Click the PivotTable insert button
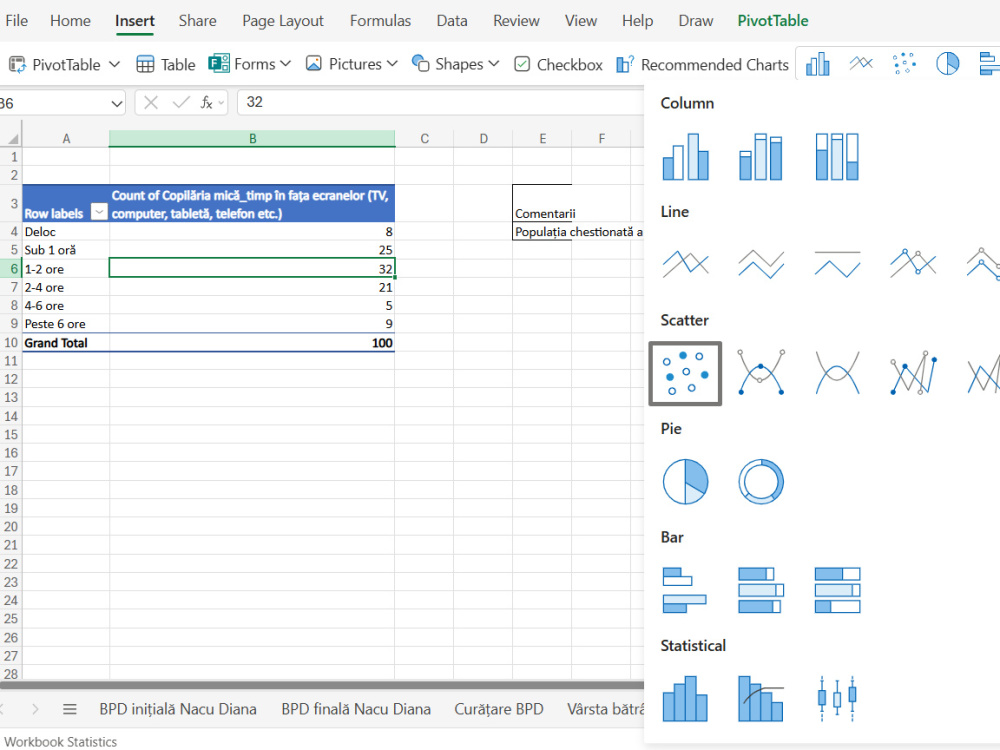 pos(54,64)
